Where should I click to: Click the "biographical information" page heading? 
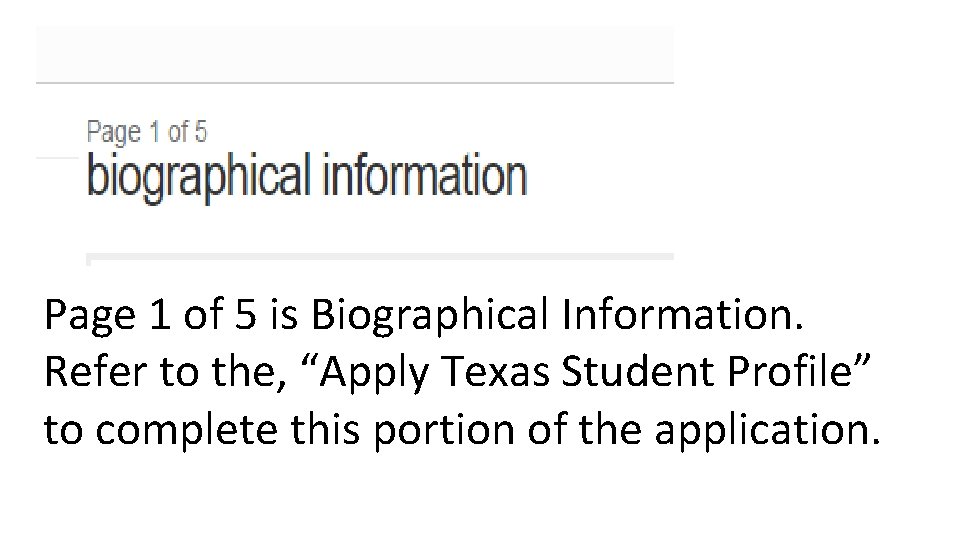click(306, 177)
